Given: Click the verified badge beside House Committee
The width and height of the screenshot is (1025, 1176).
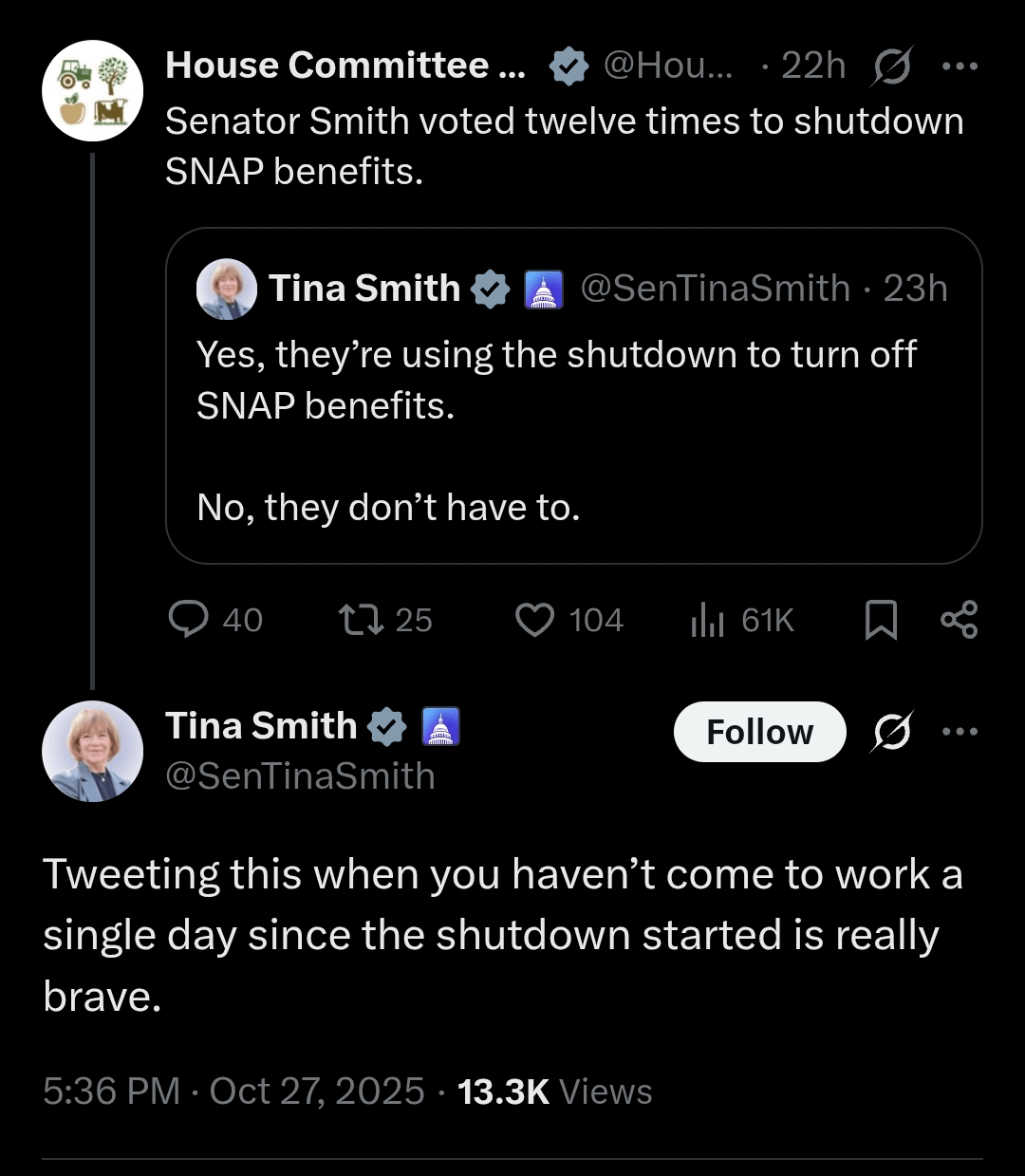Looking at the screenshot, I should click(x=568, y=66).
